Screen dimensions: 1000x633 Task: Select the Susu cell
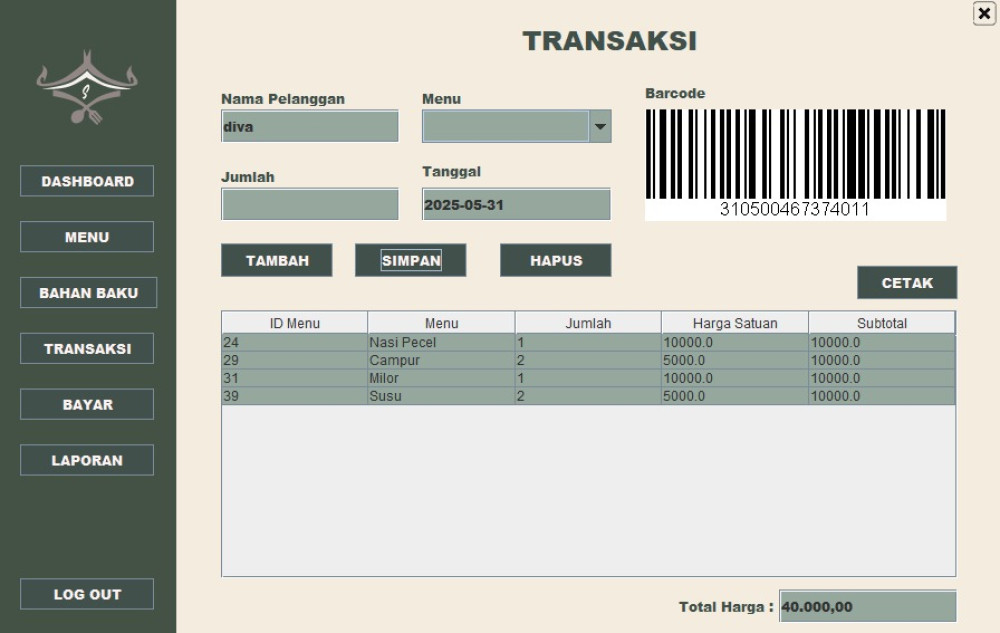coord(441,396)
